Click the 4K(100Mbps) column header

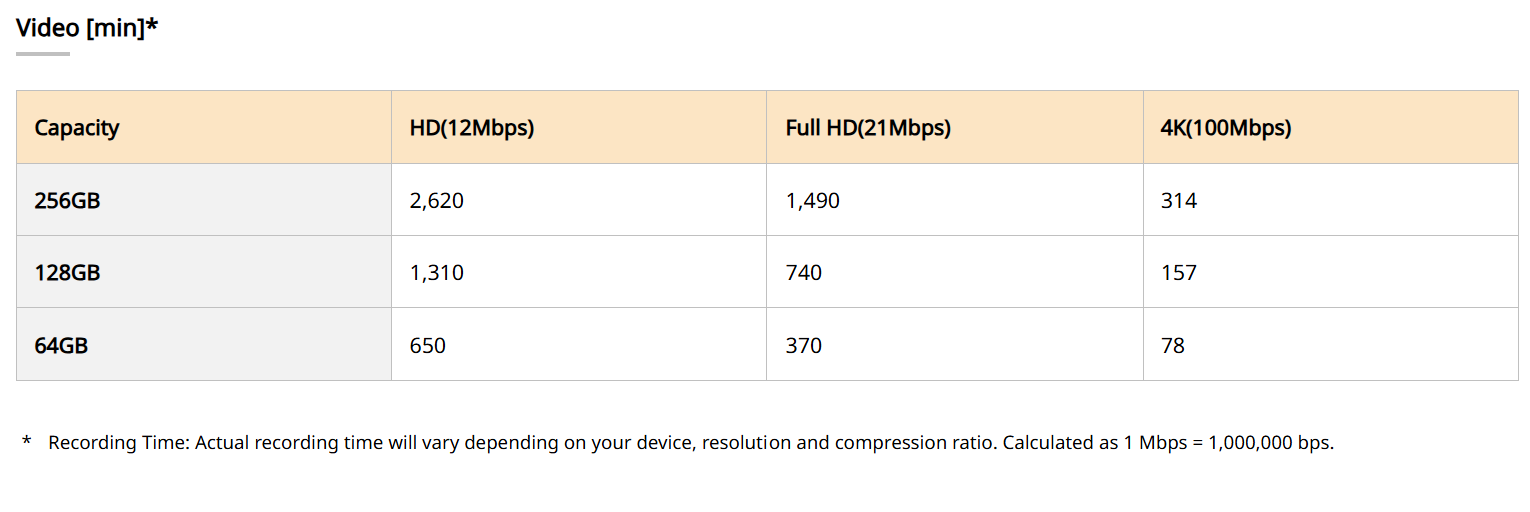[1226, 128]
